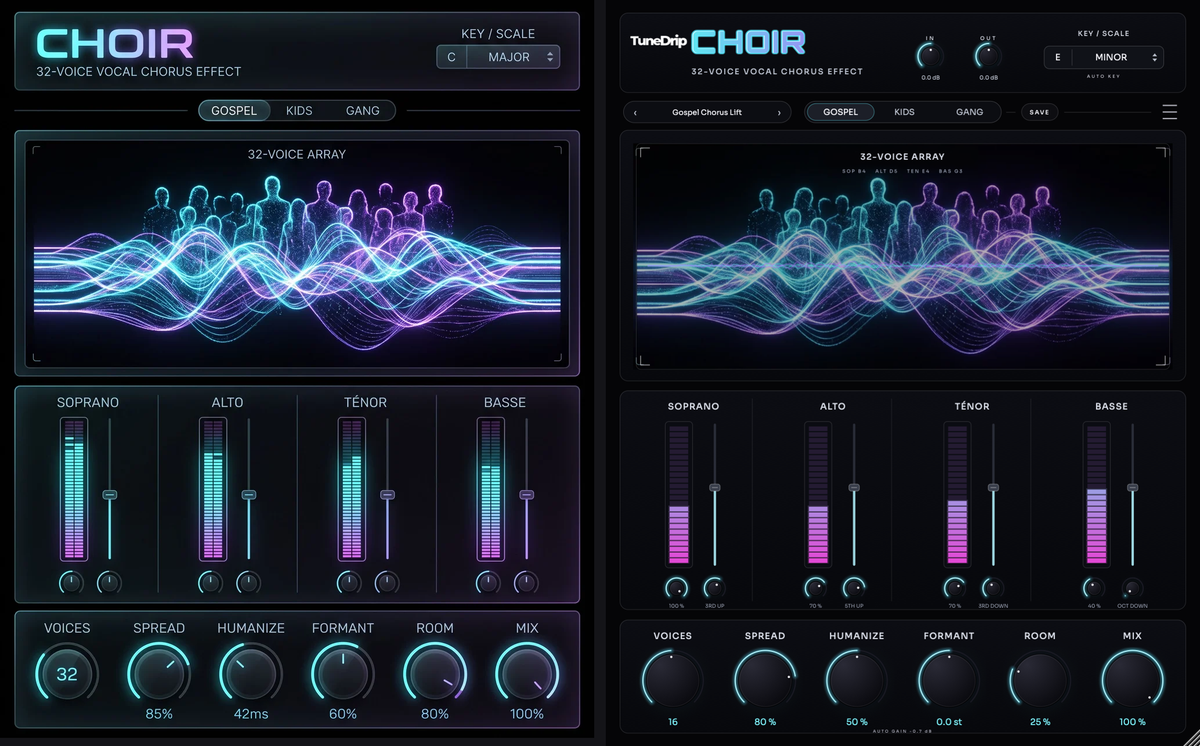Click the AUTO KEY label under Minor
This screenshot has height=746, width=1200.
click(1103, 76)
